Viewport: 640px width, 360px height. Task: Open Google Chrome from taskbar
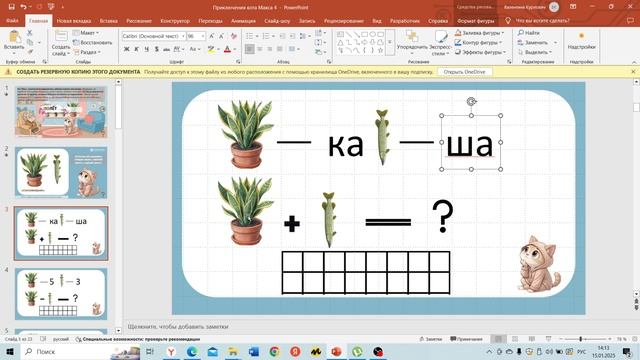tap(274, 351)
